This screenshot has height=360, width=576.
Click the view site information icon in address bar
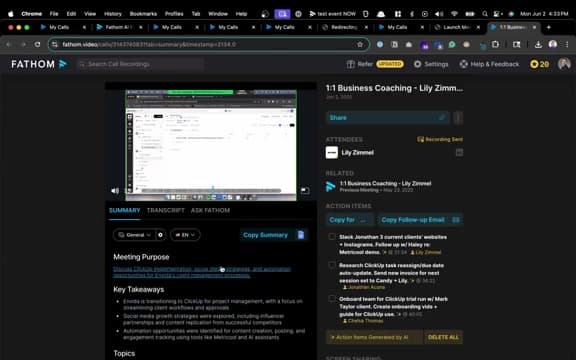(x=55, y=44)
